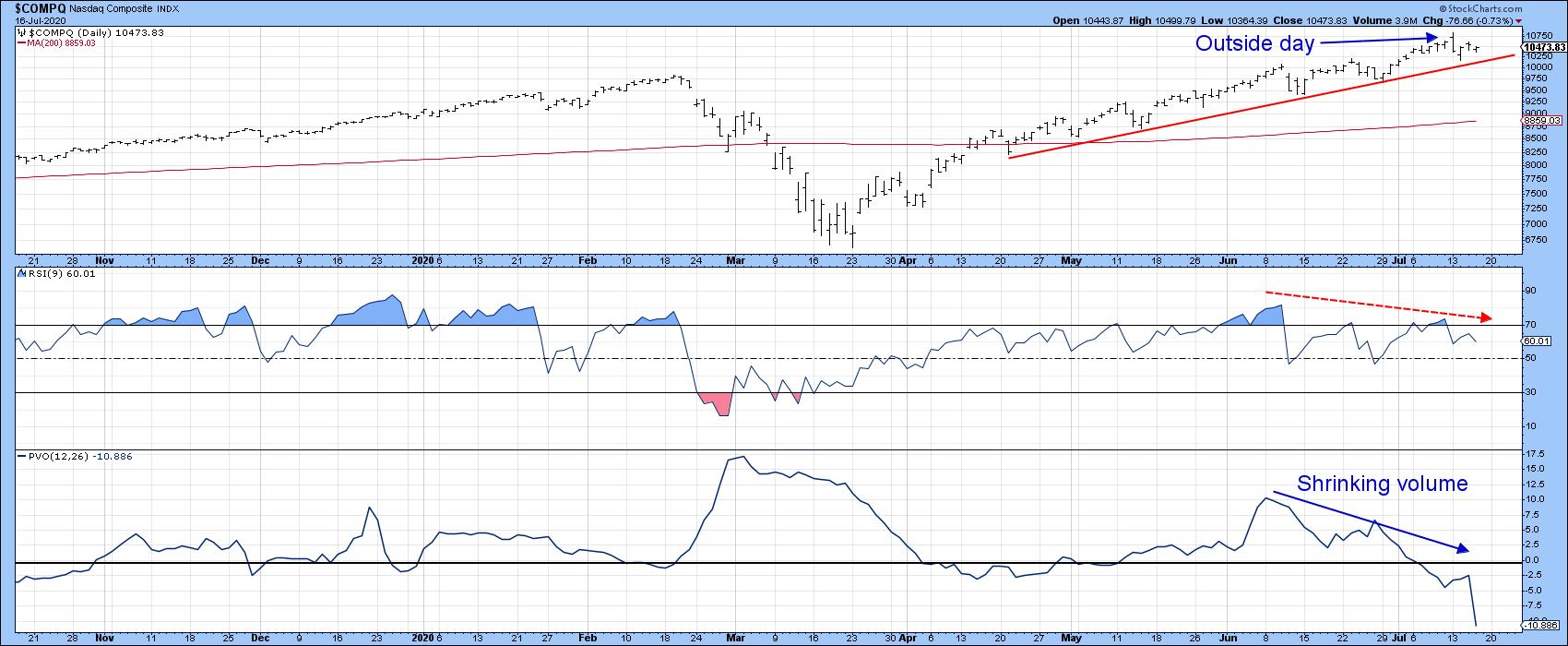Click the 10473.83 current price axis label
1568x646 pixels.
tap(1545, 47)
